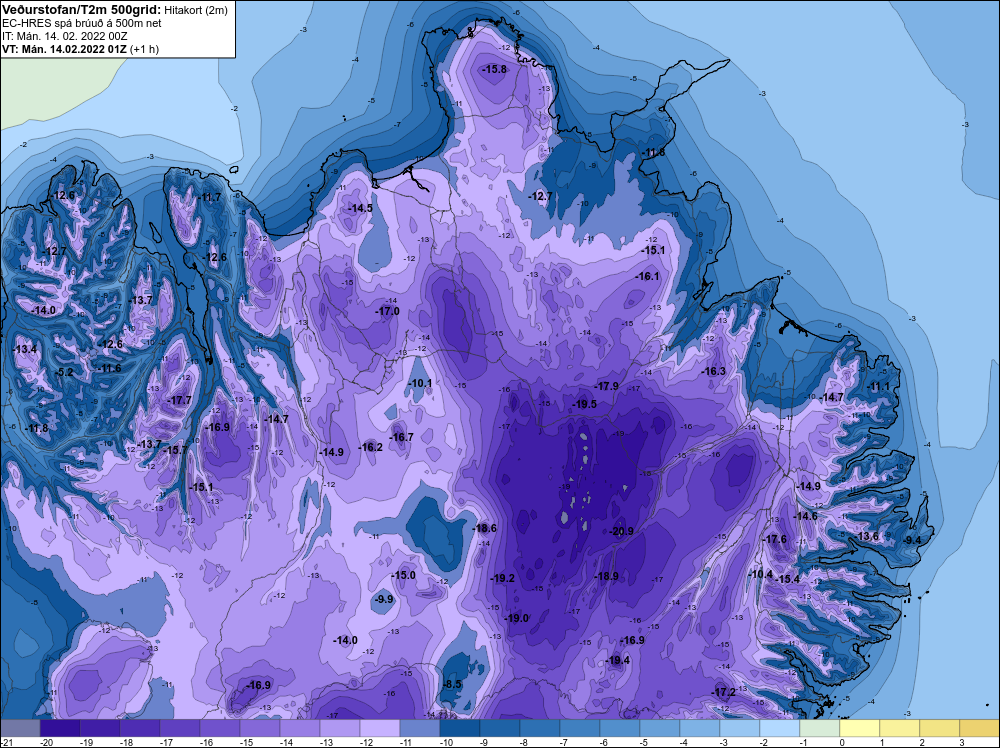Select the orange-yellow legend swatch labeled 3

click(979, 728)
